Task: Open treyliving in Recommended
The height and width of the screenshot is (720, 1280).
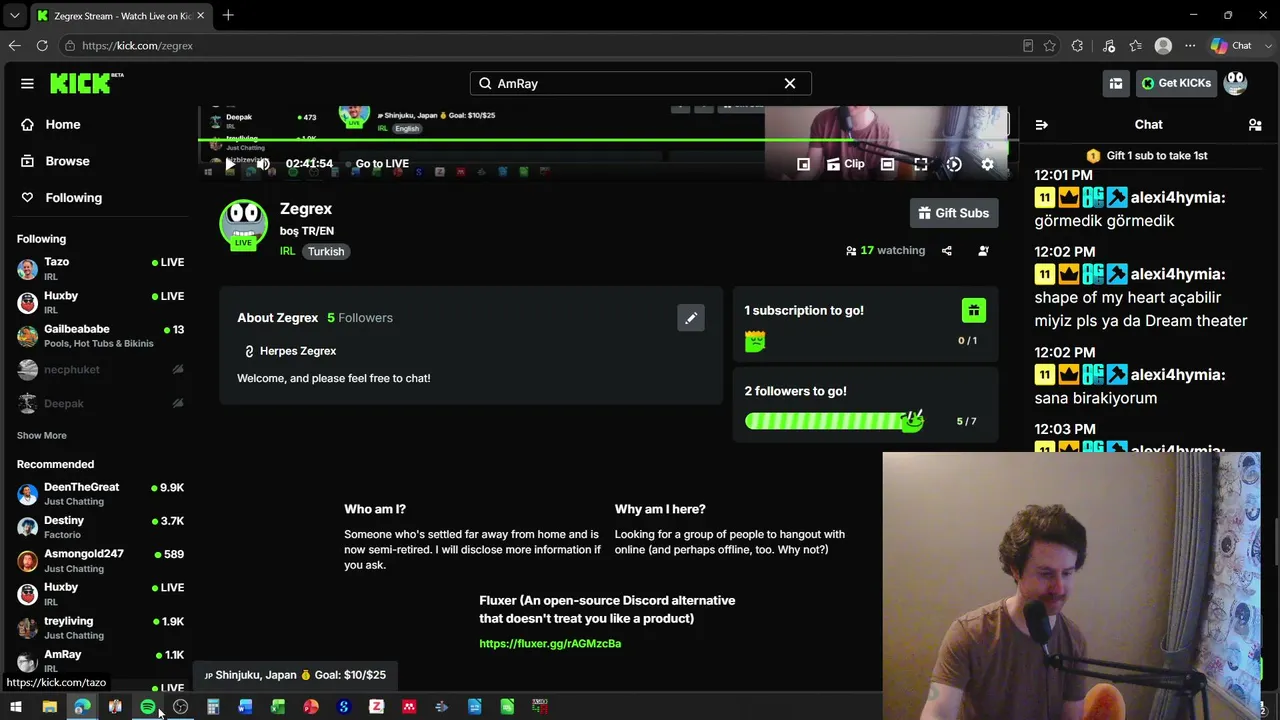Action: pos(100,627)
